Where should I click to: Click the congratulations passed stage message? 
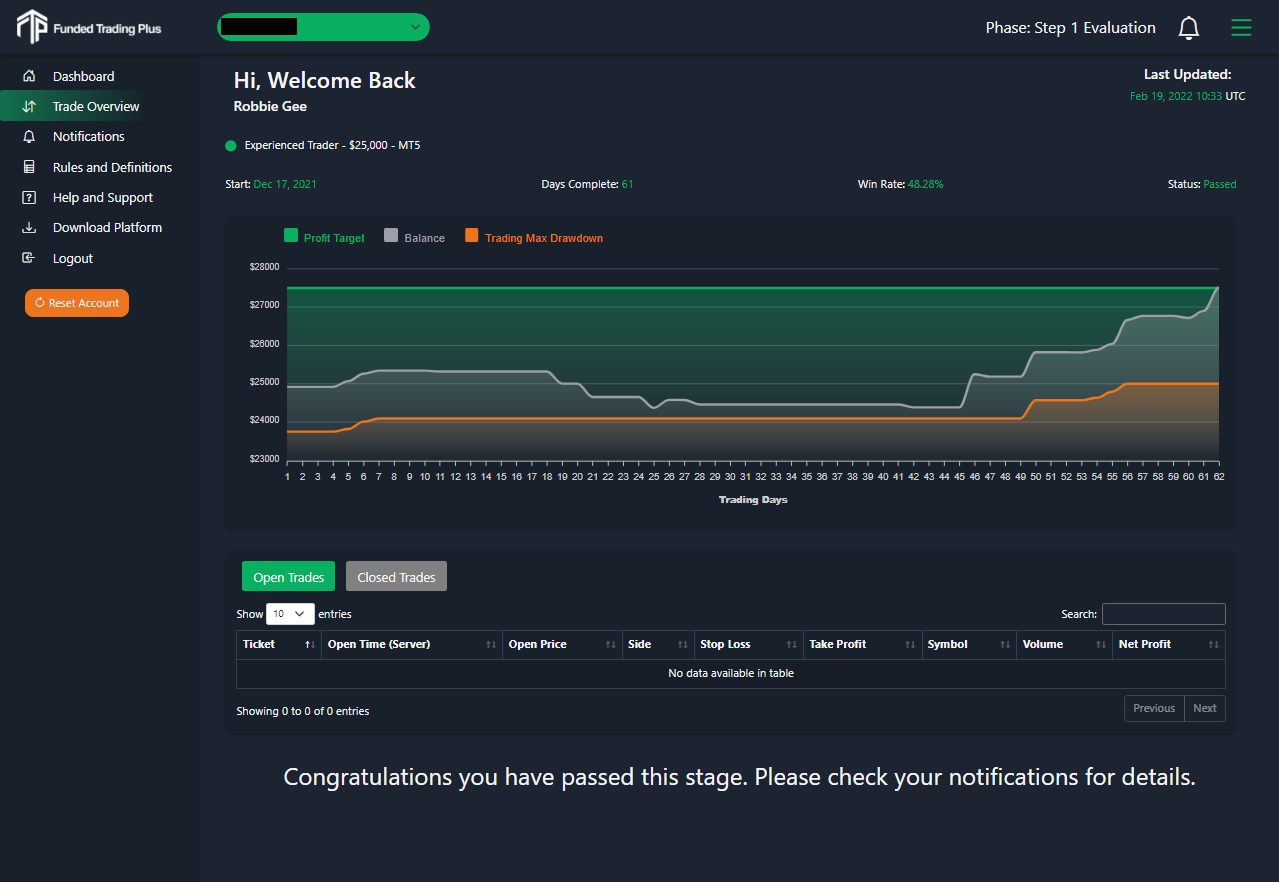pyautogui.click(x=739, y=777)
